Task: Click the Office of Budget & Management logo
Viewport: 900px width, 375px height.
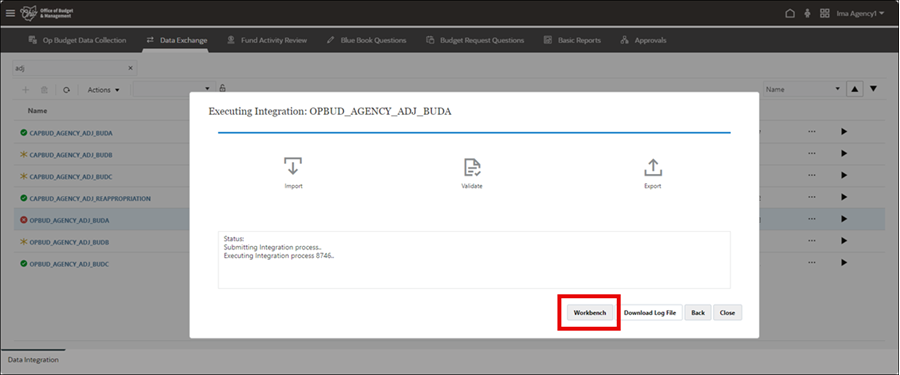Action: coord(47,13)
